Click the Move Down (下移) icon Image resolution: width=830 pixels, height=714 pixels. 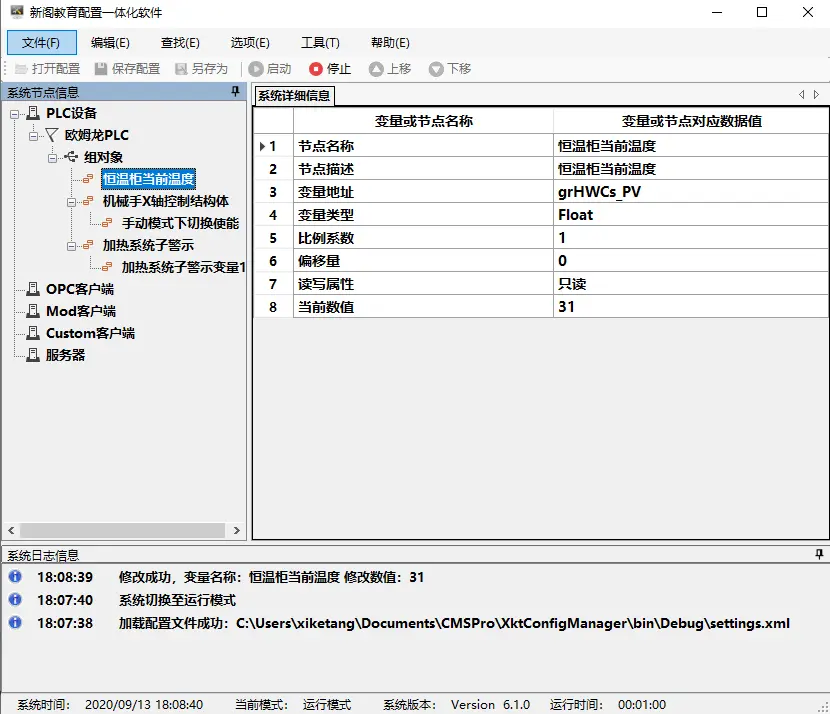coord(436,69)
